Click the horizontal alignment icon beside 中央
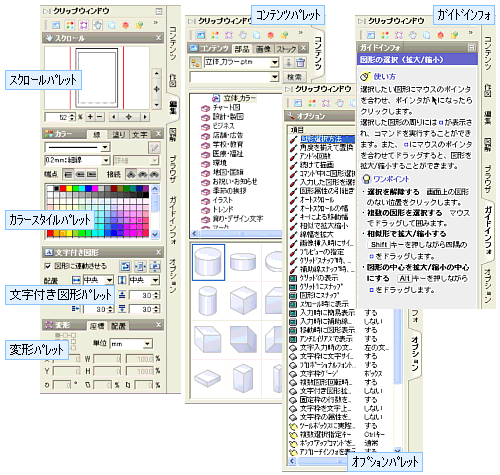This screenshot has width=500, height=475. coord(76,280)
